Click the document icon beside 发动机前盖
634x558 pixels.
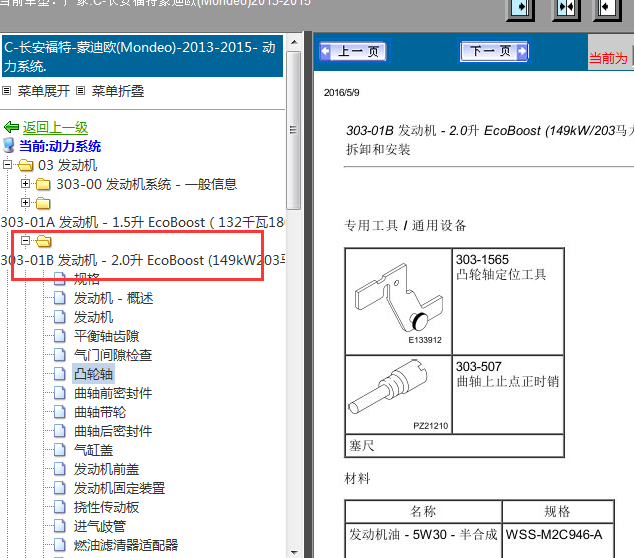60,469
